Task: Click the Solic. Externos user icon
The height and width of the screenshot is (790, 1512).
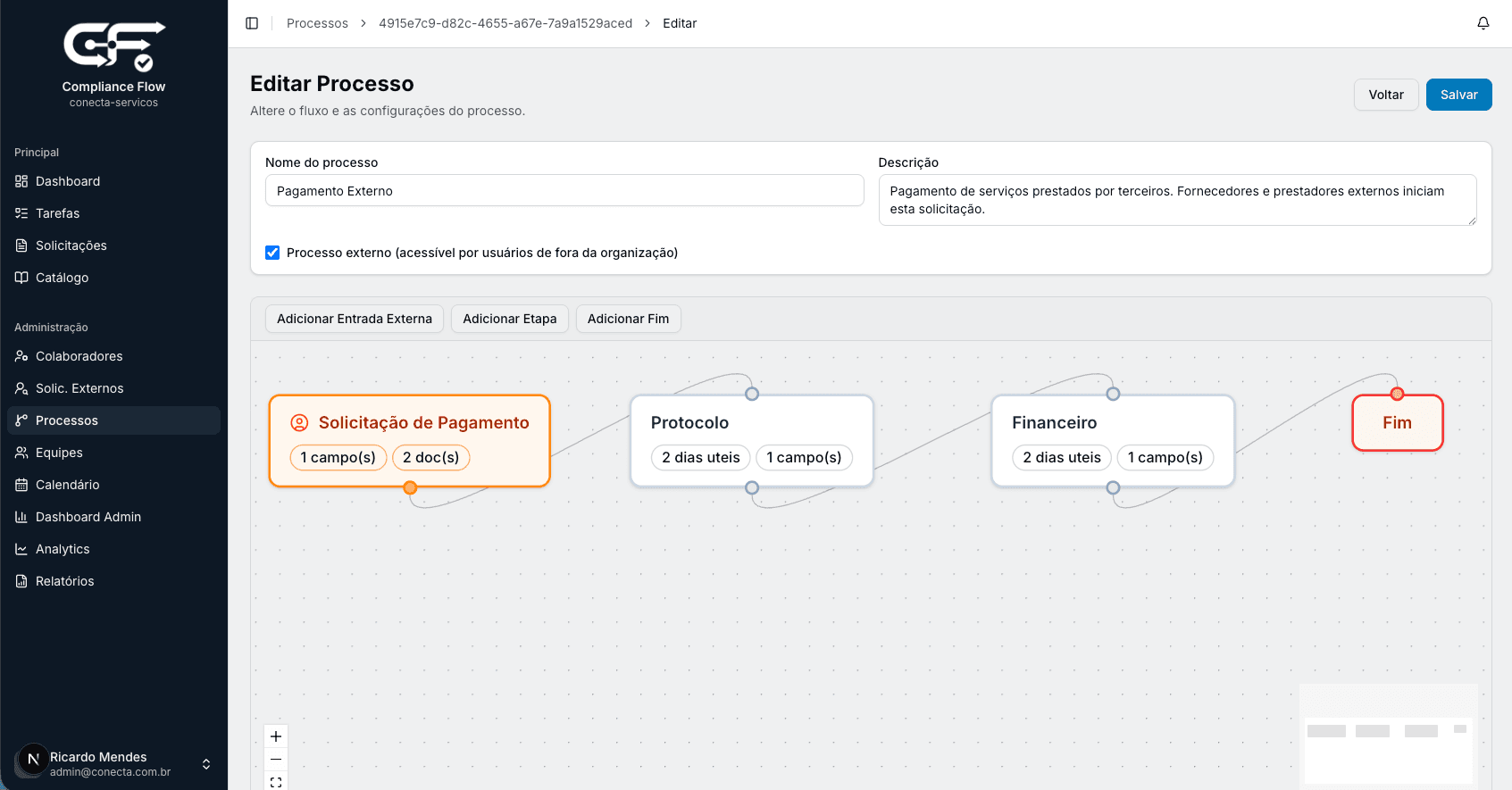Action: click(x=21, y=388)
